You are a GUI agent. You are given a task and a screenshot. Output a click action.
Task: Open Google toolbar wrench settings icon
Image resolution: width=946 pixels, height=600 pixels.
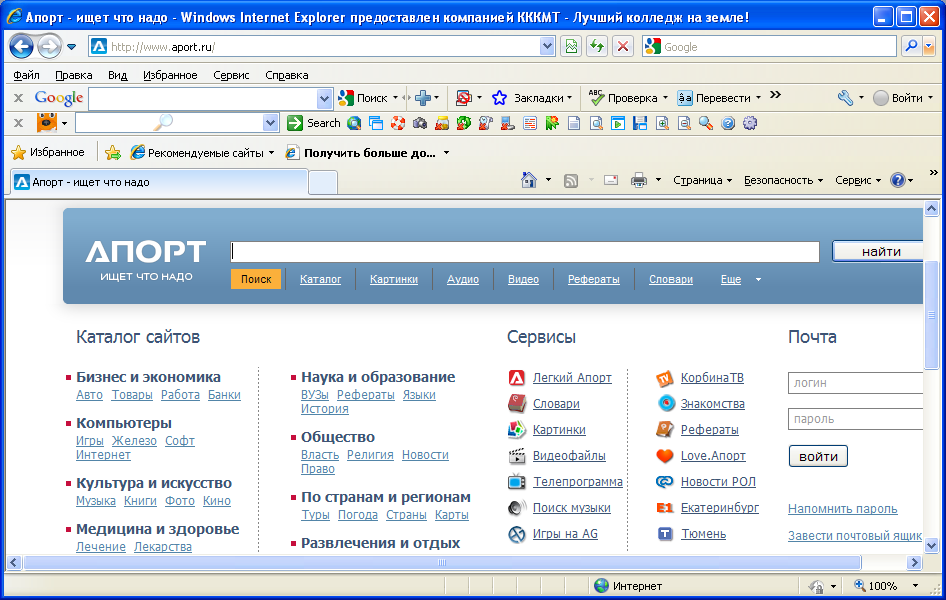[845, 98]
